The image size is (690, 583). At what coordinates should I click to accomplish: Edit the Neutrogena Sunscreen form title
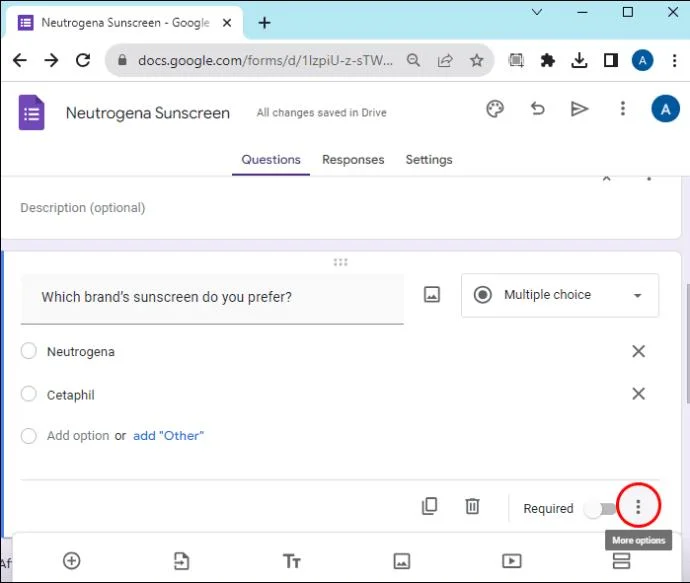click(148, 113)
